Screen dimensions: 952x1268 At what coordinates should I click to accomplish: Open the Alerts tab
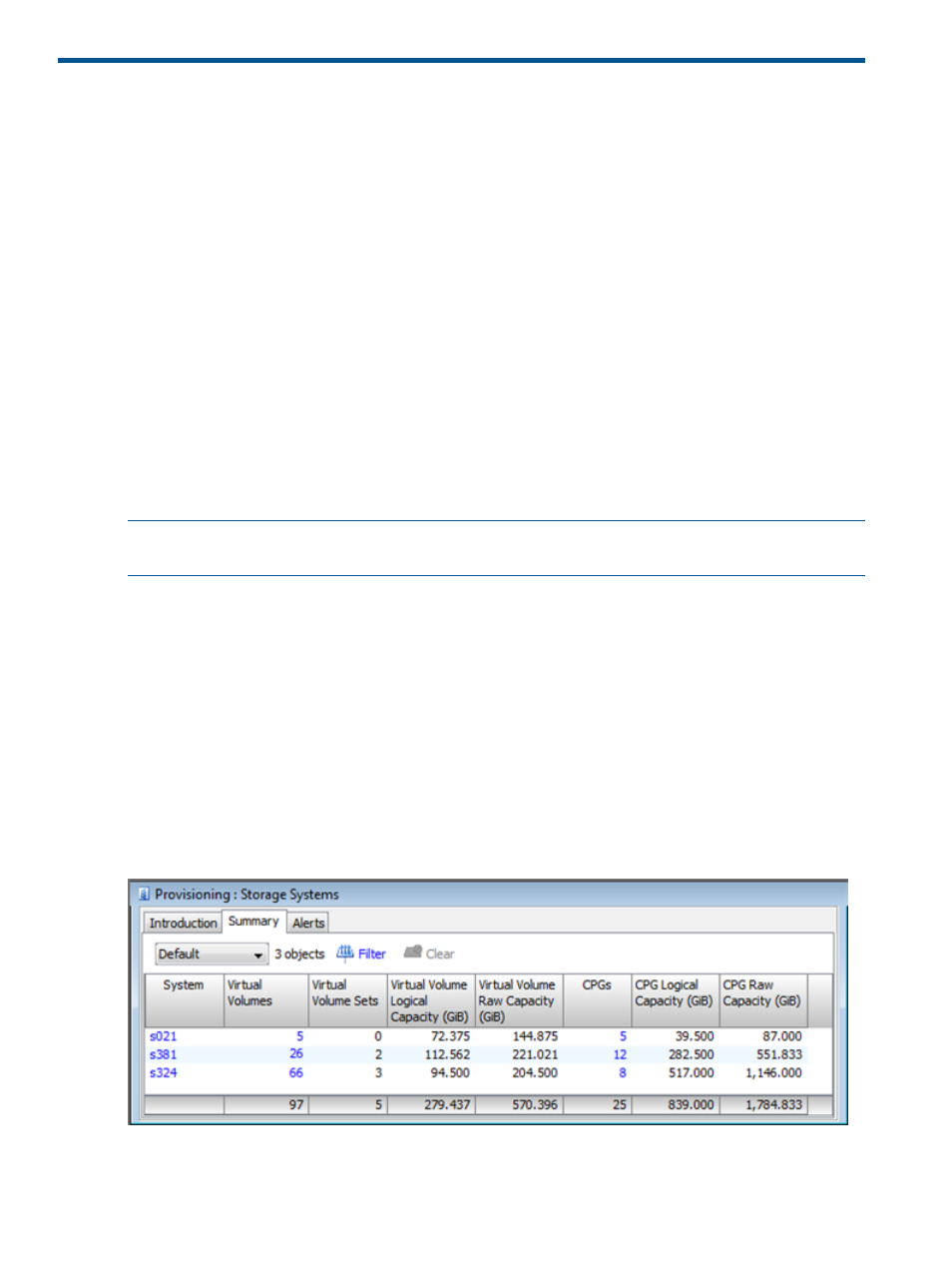308,924
